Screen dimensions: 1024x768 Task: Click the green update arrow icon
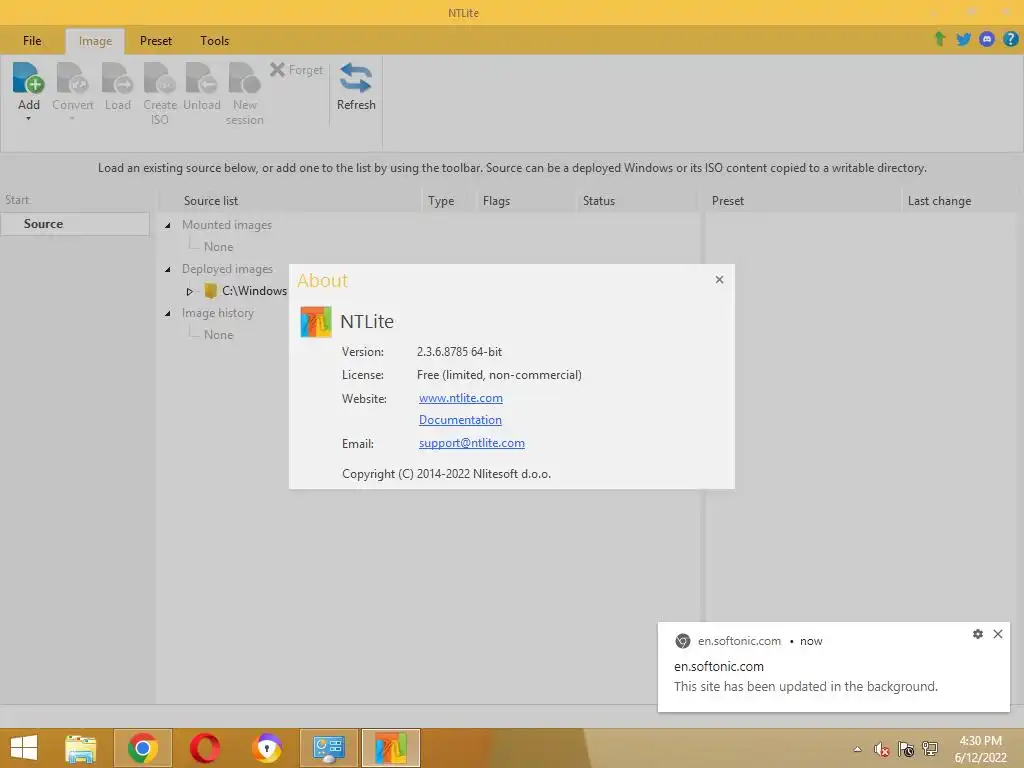[940, 39]
